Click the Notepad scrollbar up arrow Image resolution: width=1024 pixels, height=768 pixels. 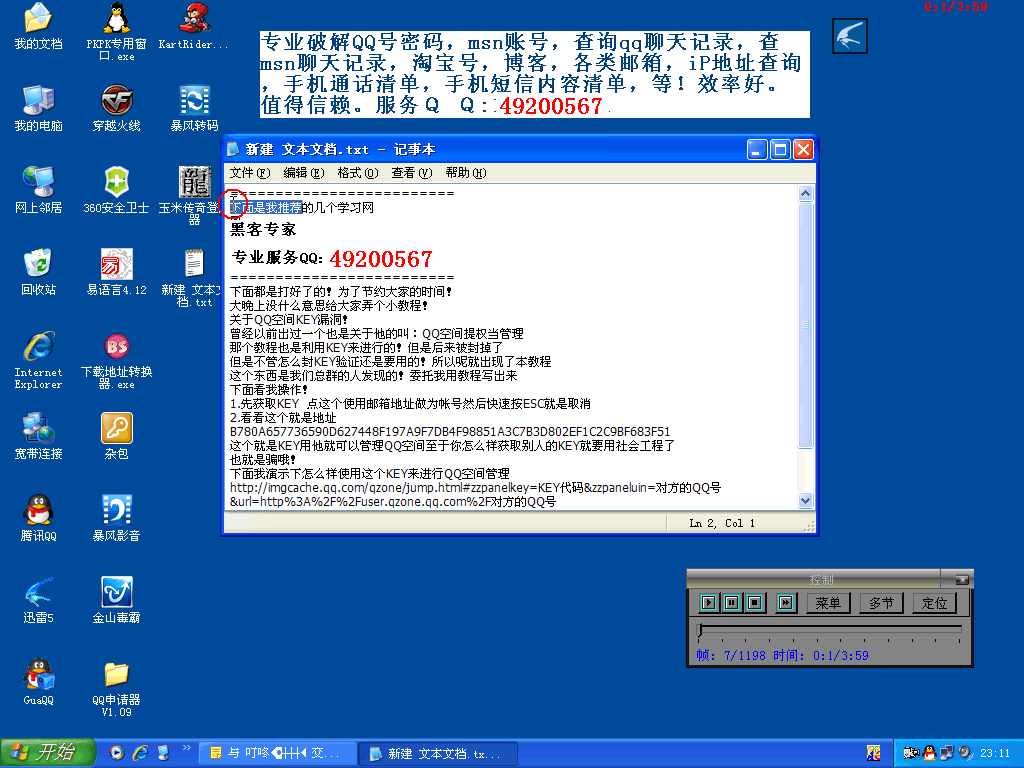coord(805,193)
